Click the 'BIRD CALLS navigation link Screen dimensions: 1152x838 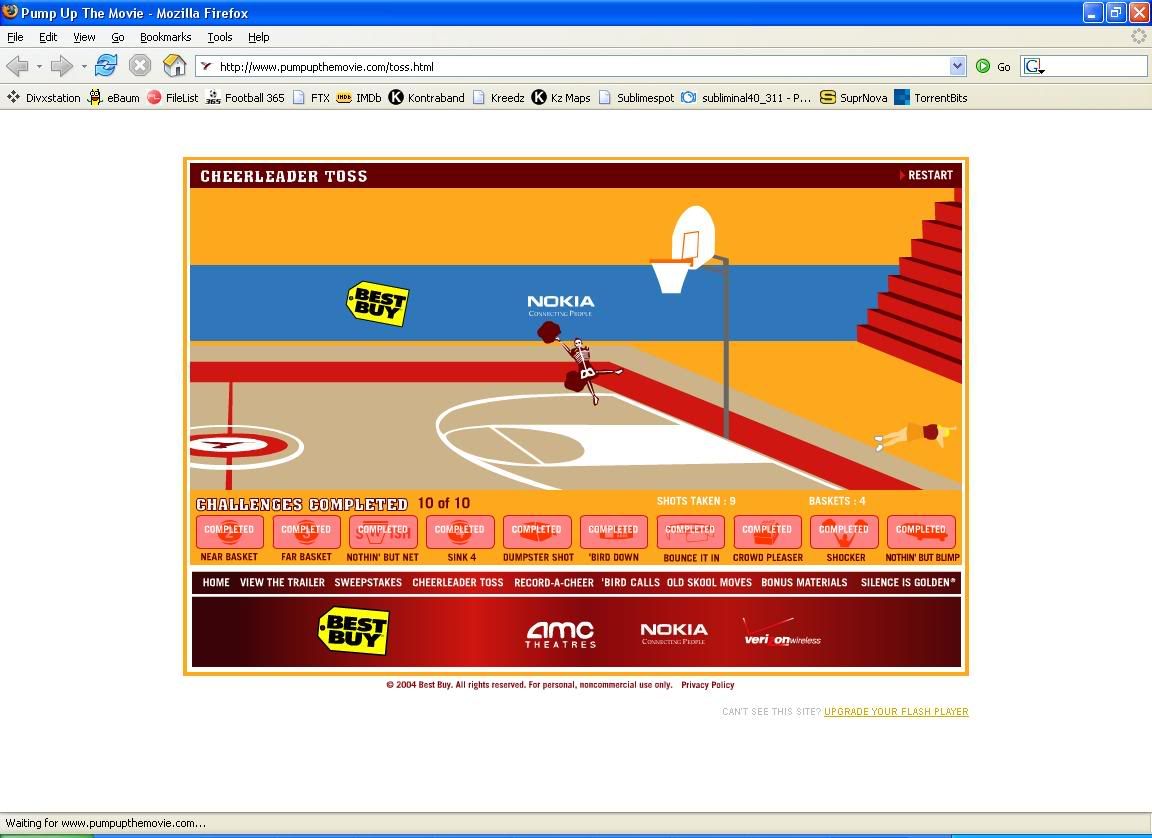(x=630, y=582)
